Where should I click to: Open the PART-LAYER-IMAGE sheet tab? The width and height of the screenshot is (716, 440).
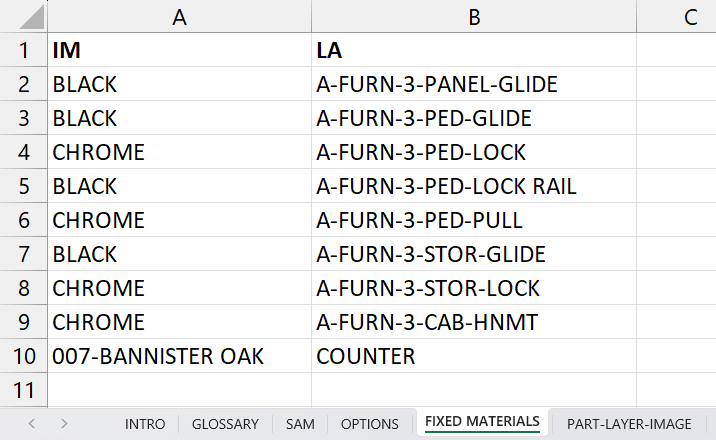coord(629,424)
